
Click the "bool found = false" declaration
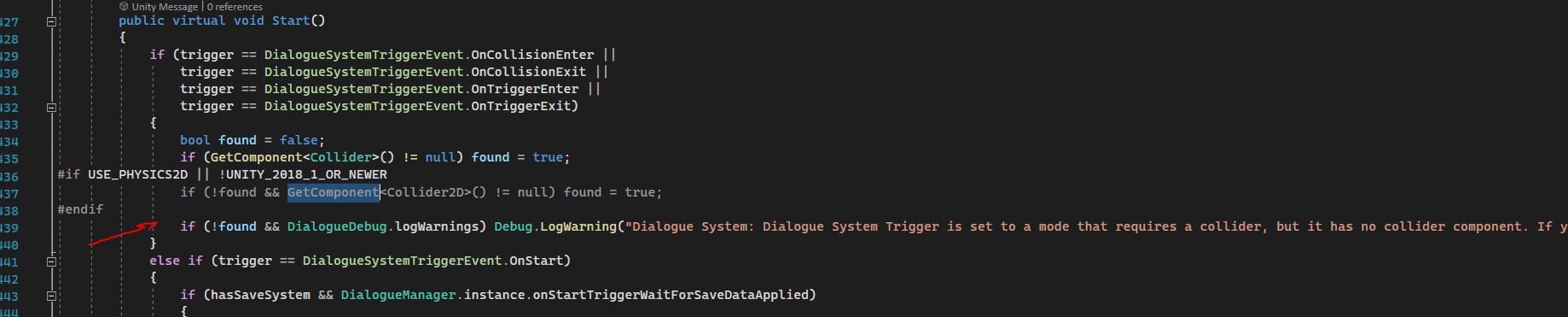(253, 140)
